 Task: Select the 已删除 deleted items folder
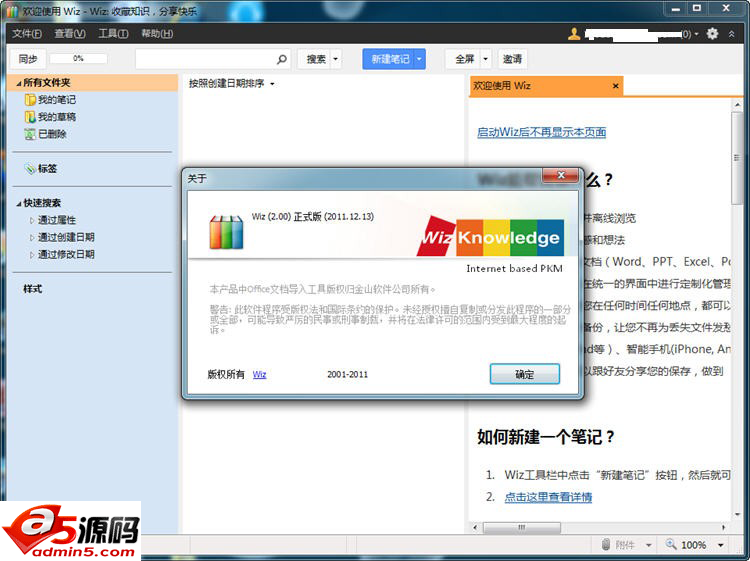click(52, 134)
